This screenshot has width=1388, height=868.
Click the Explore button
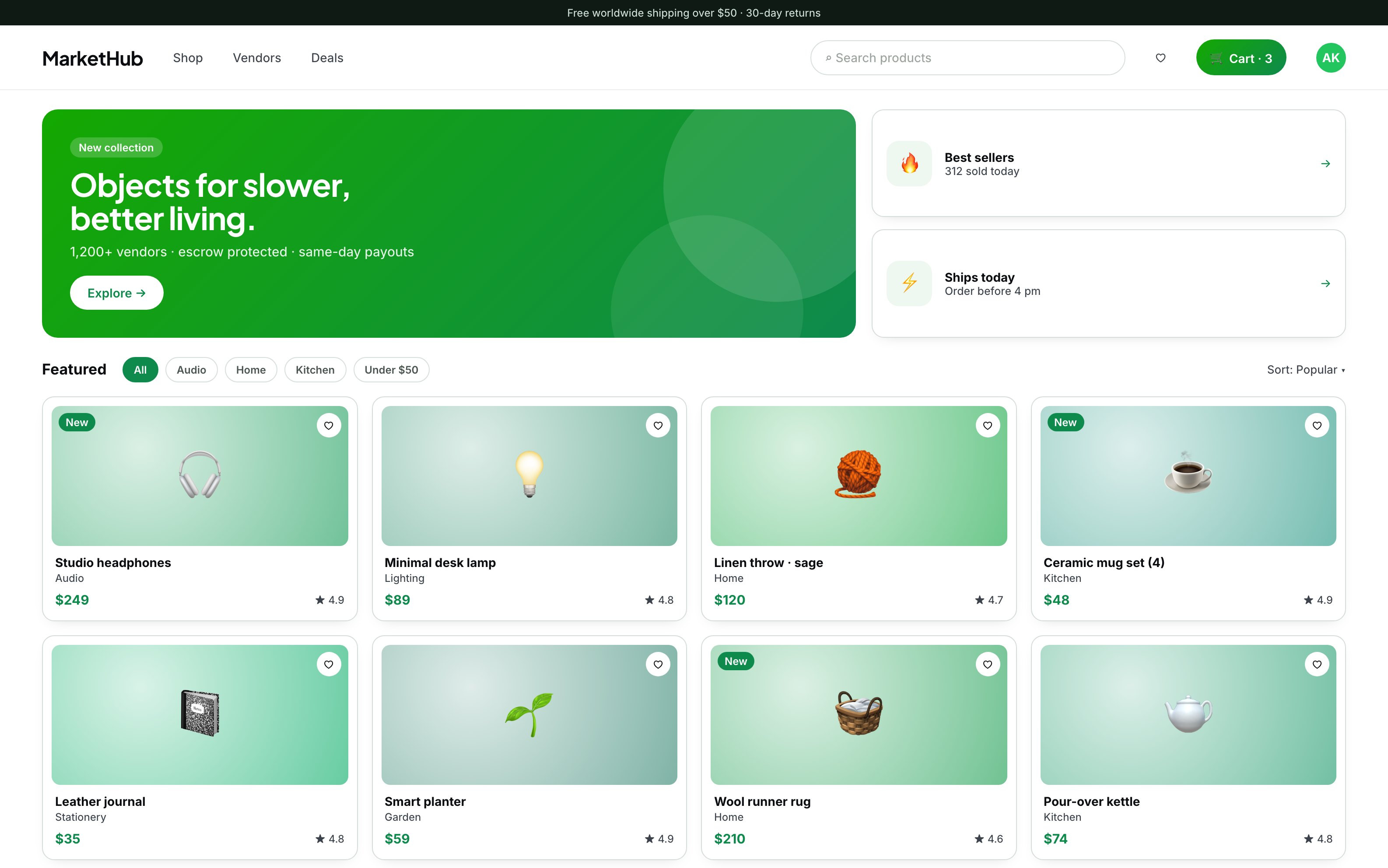click(116, 293)
